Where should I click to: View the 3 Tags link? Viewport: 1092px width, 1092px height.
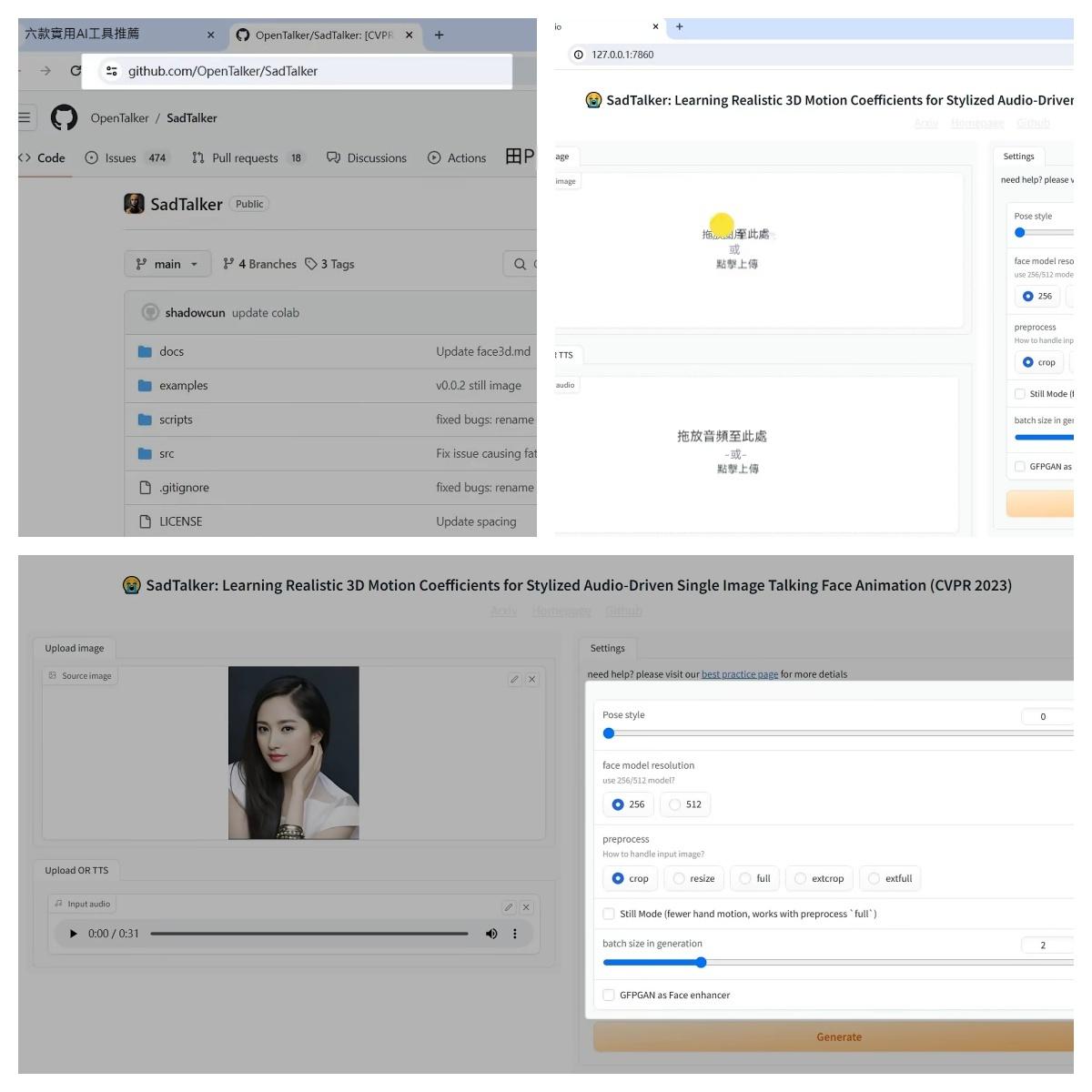(329, 264)
